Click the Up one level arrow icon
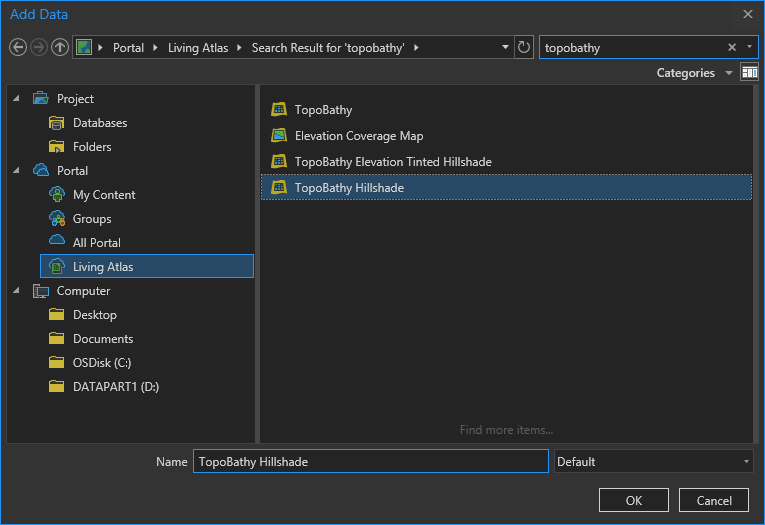 60,47
